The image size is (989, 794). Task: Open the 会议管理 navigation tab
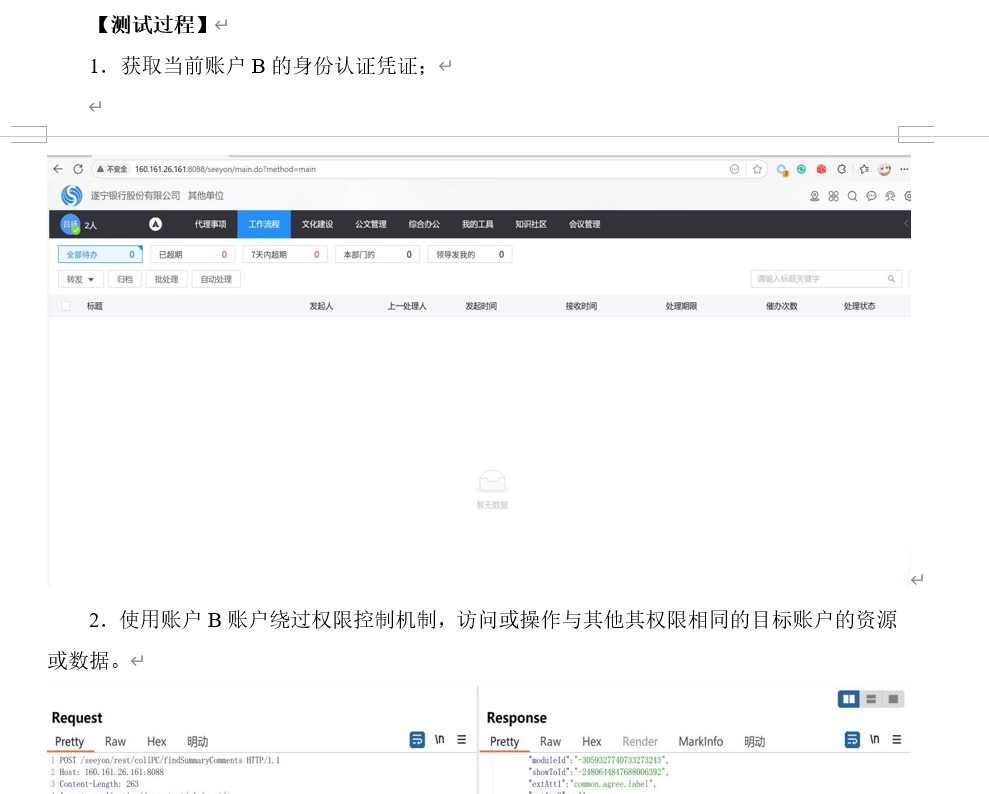tap(585, 224)
